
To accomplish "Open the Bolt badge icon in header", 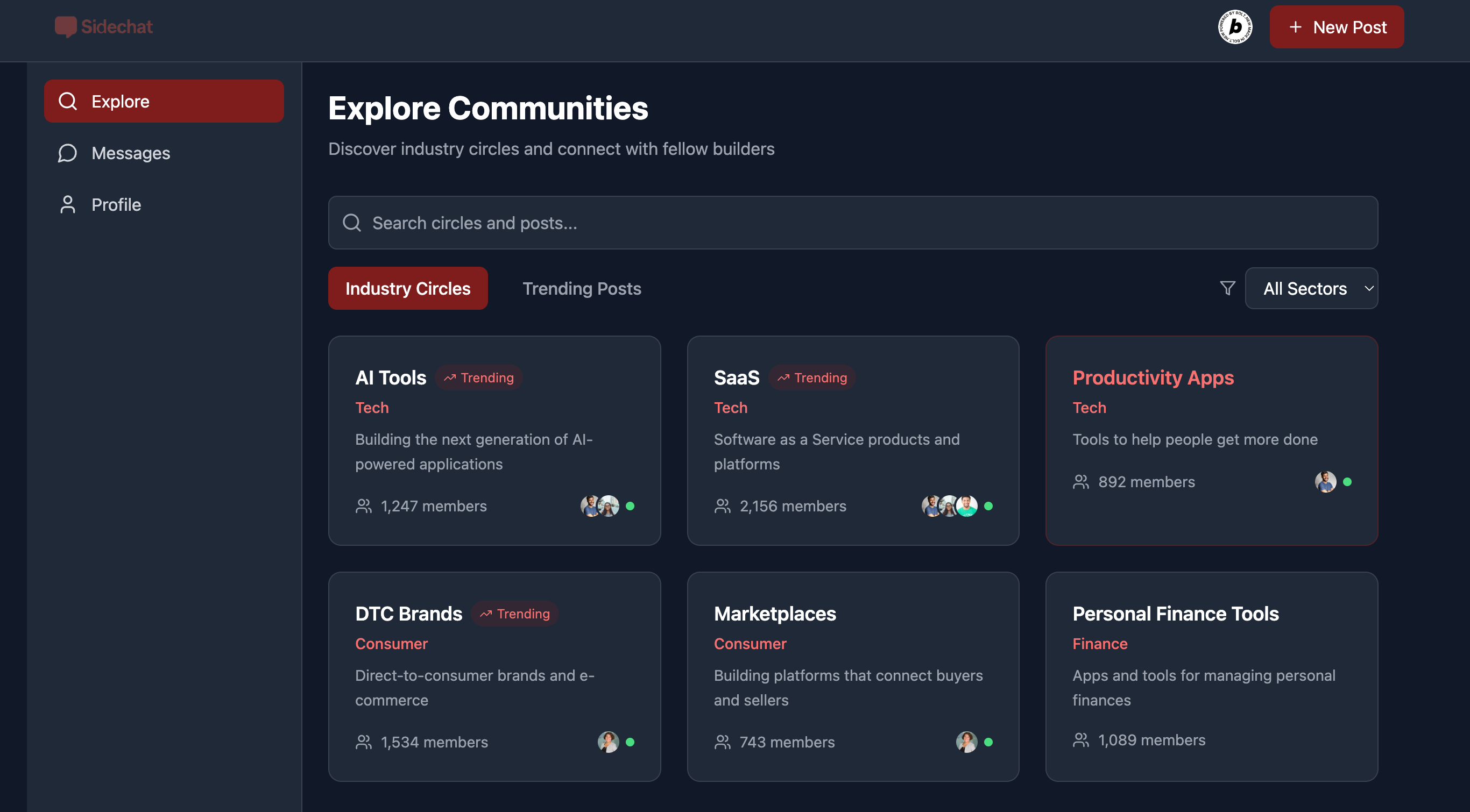I will (1234, 27).
